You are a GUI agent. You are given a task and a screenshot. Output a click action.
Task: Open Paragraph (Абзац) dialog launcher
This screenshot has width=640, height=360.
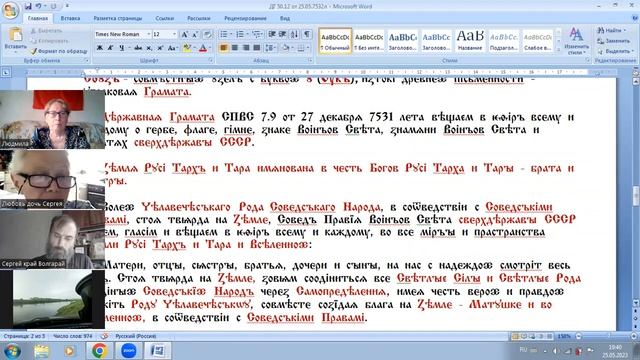(x=310, y=60)
